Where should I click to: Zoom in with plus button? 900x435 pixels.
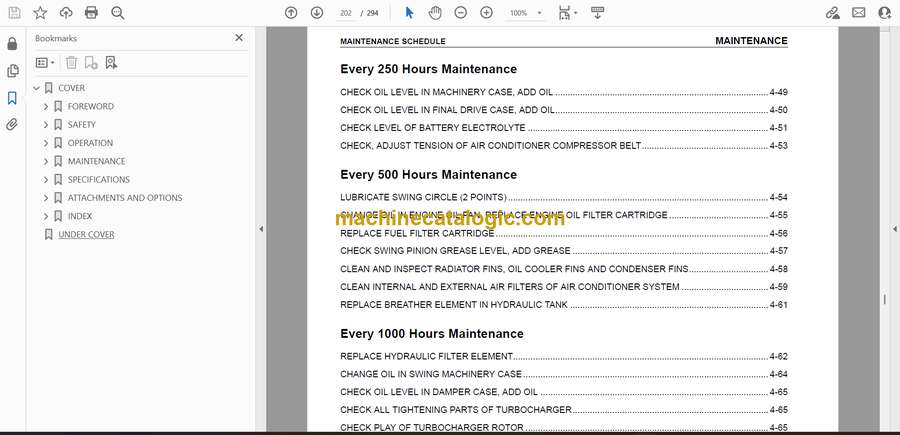[486, 13]
